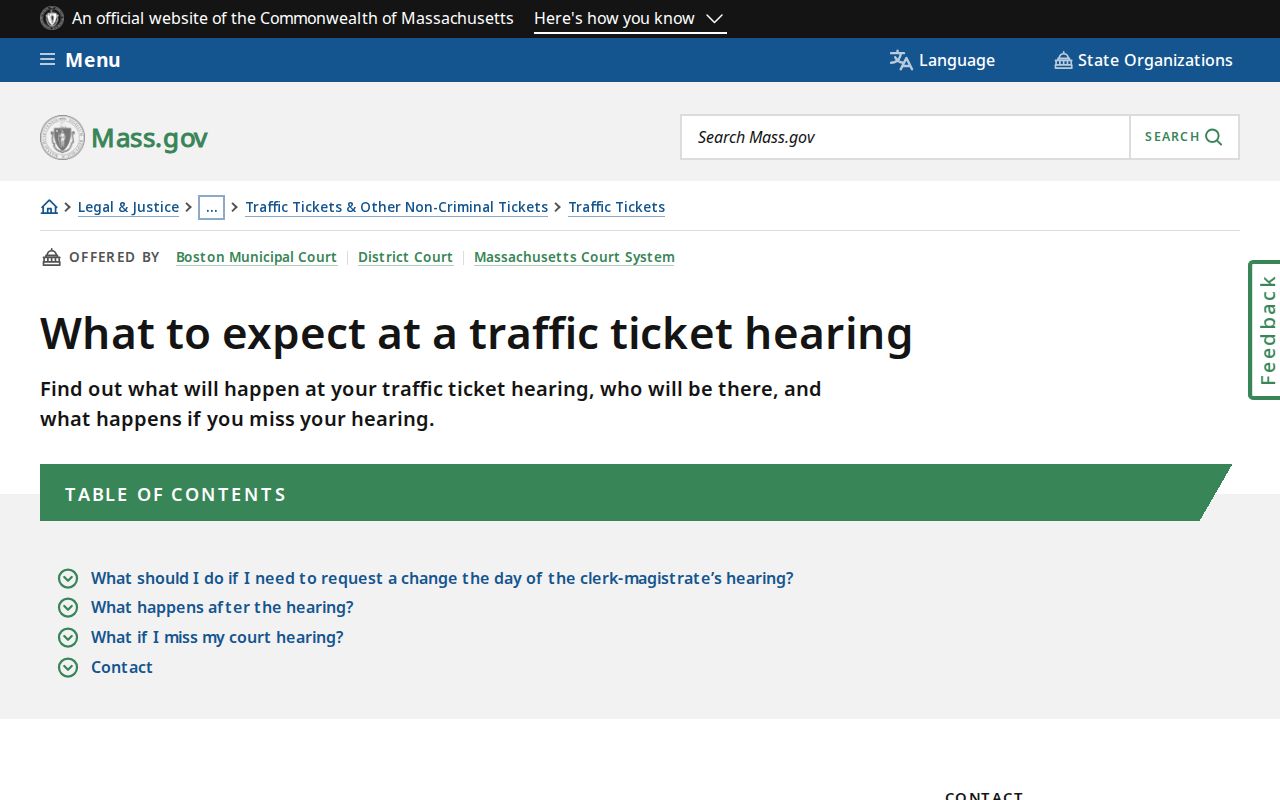Open the hamburger Menu

click(x=80, y=60)
